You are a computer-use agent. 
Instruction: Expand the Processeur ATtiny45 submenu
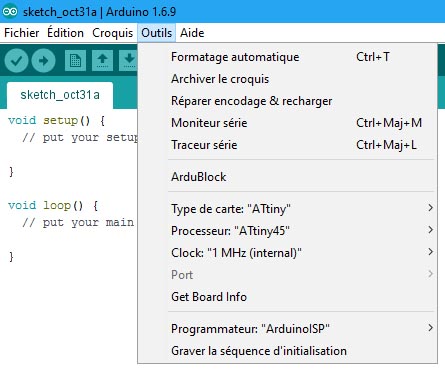point(287,231)
